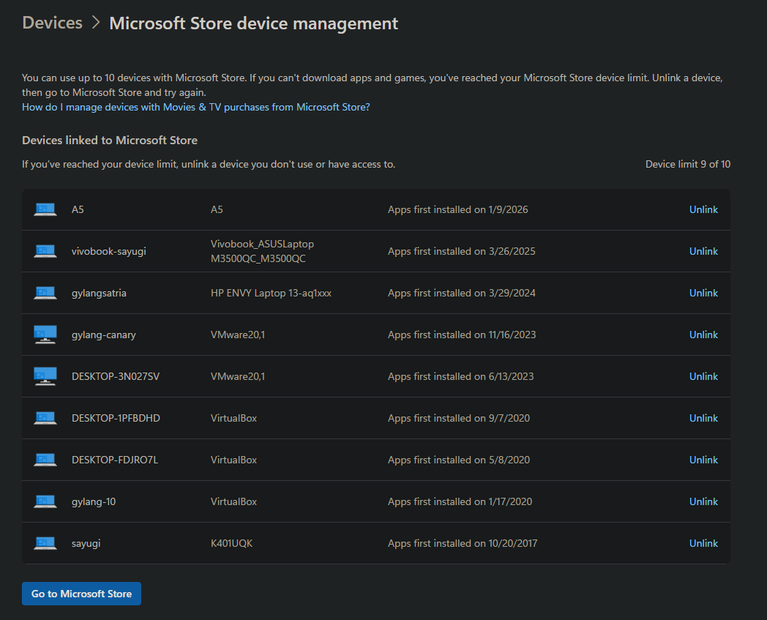Viewport: 767px width, 620px height.
Task: Unlink the gylang-10 device
Action: click(703, 502)
